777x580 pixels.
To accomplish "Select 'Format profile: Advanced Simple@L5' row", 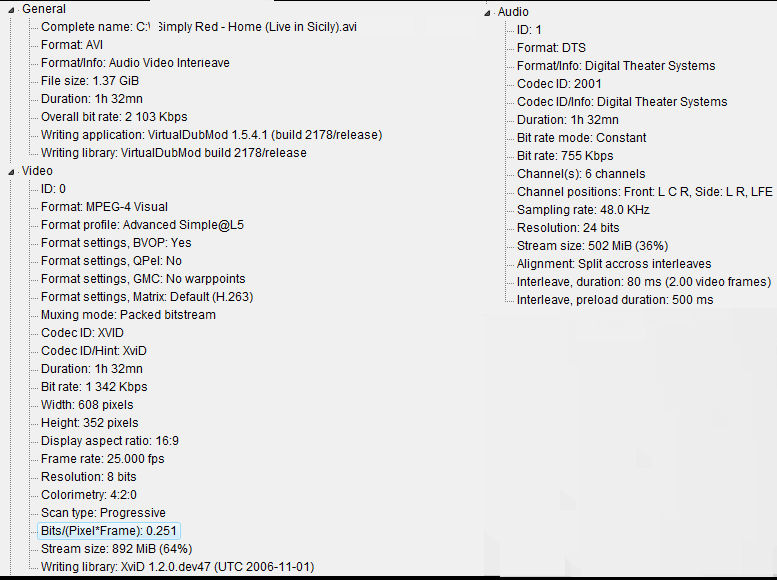I will [142, 225].
